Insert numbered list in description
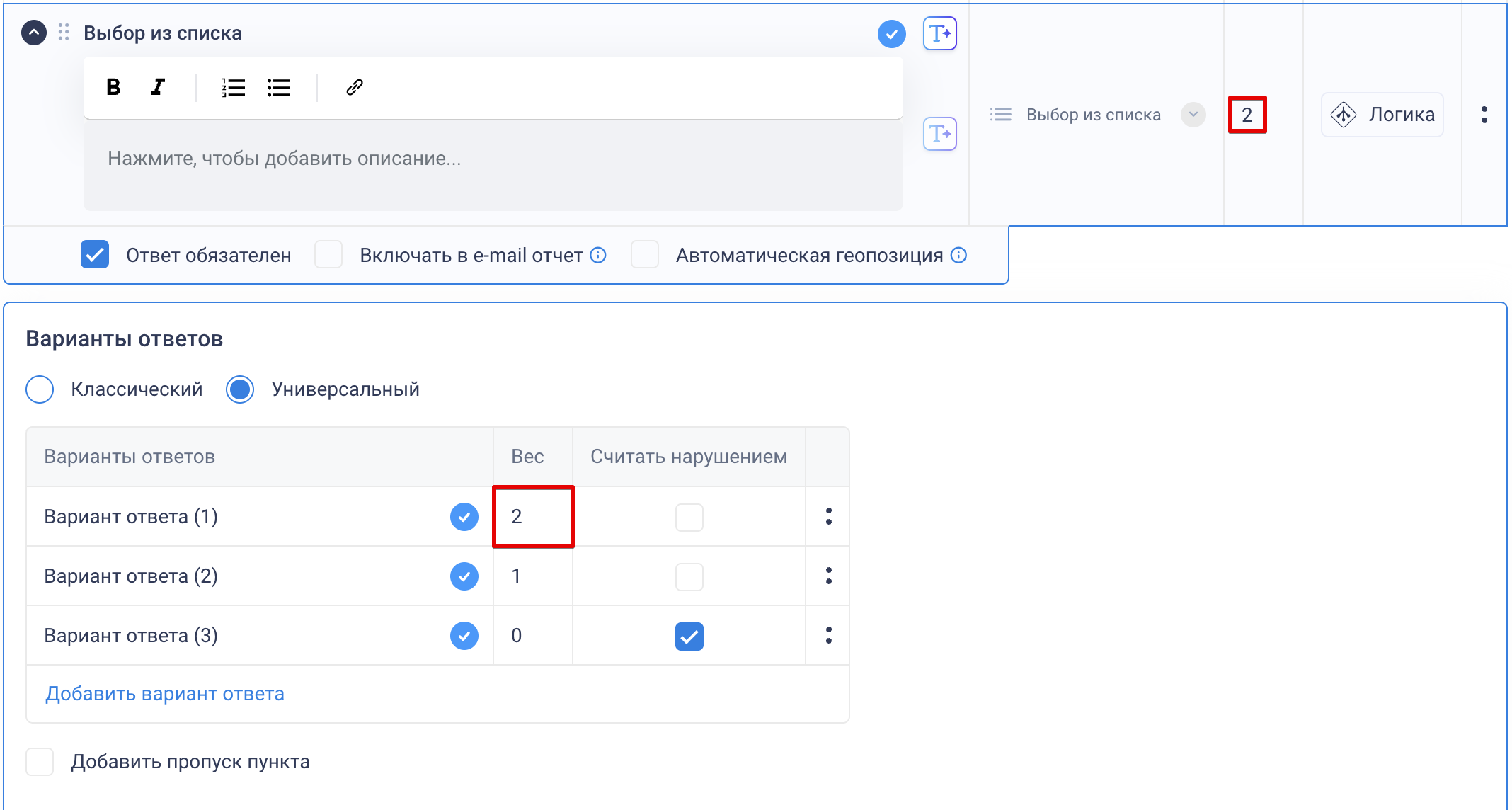1512x810 pixels. click(x=233, y=87)
